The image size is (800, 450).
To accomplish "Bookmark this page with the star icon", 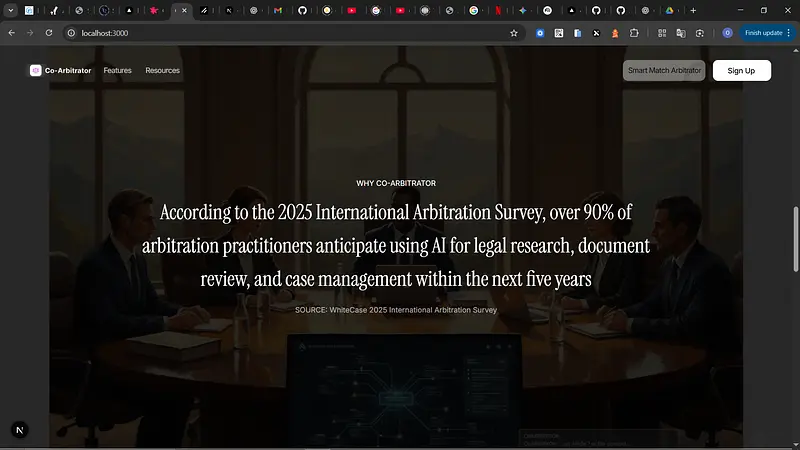I will pos(514,33).
